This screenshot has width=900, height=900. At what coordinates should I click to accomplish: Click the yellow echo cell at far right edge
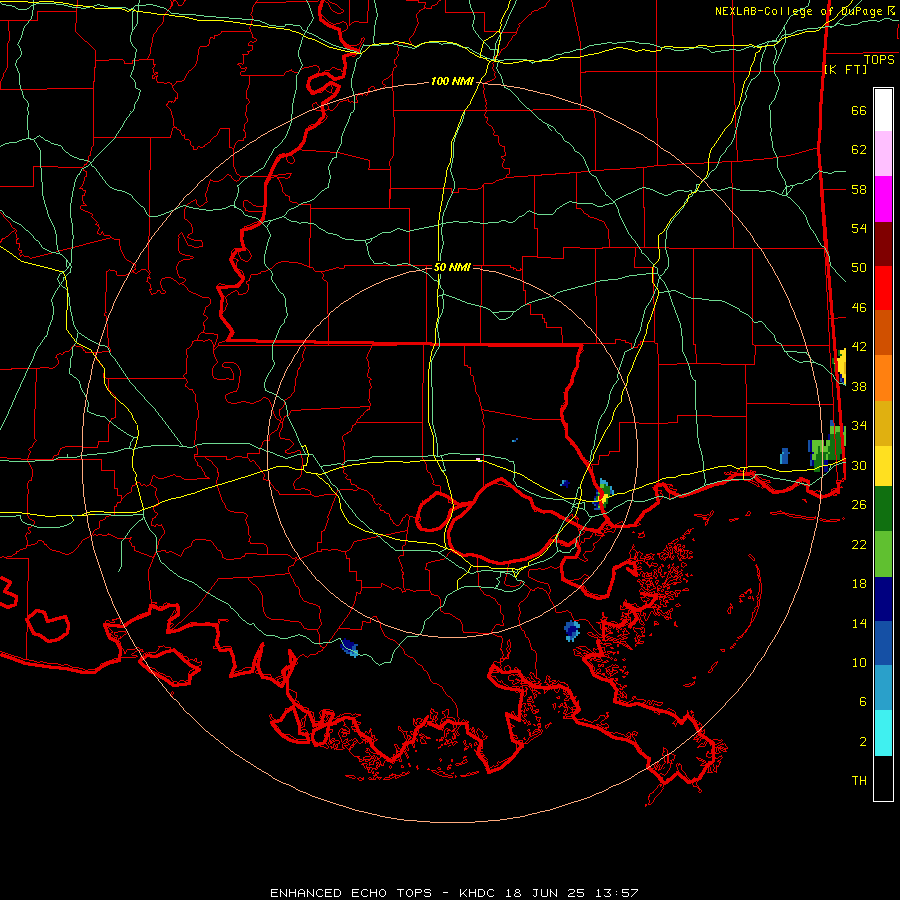(x=840, y=366)
